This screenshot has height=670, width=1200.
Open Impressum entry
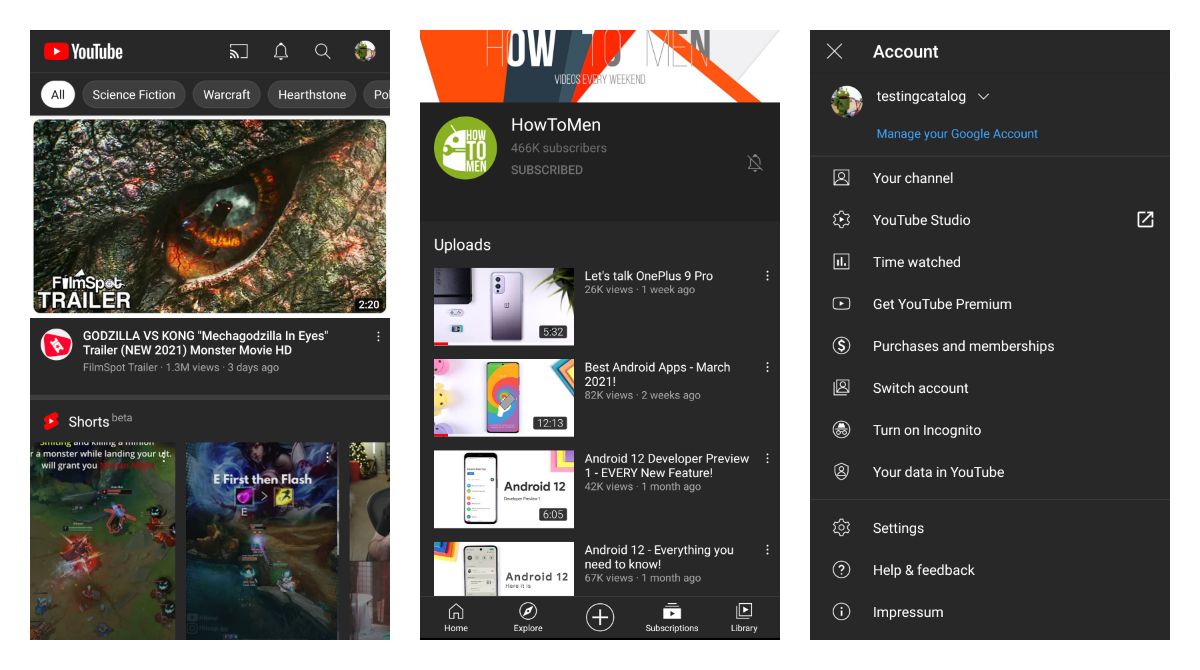[x=990, y=612]
